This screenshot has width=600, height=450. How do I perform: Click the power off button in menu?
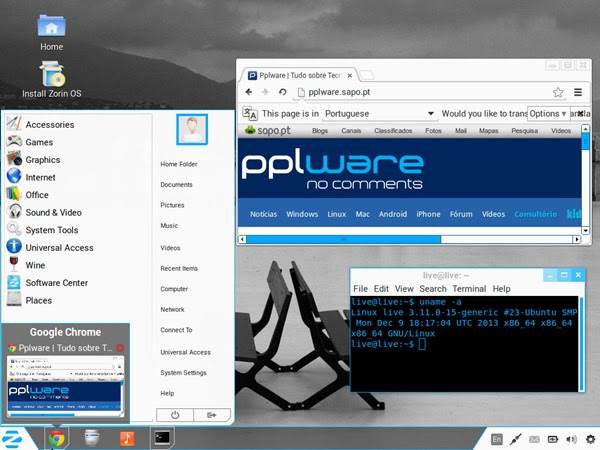pyautogui.click(x=175, y=415)
